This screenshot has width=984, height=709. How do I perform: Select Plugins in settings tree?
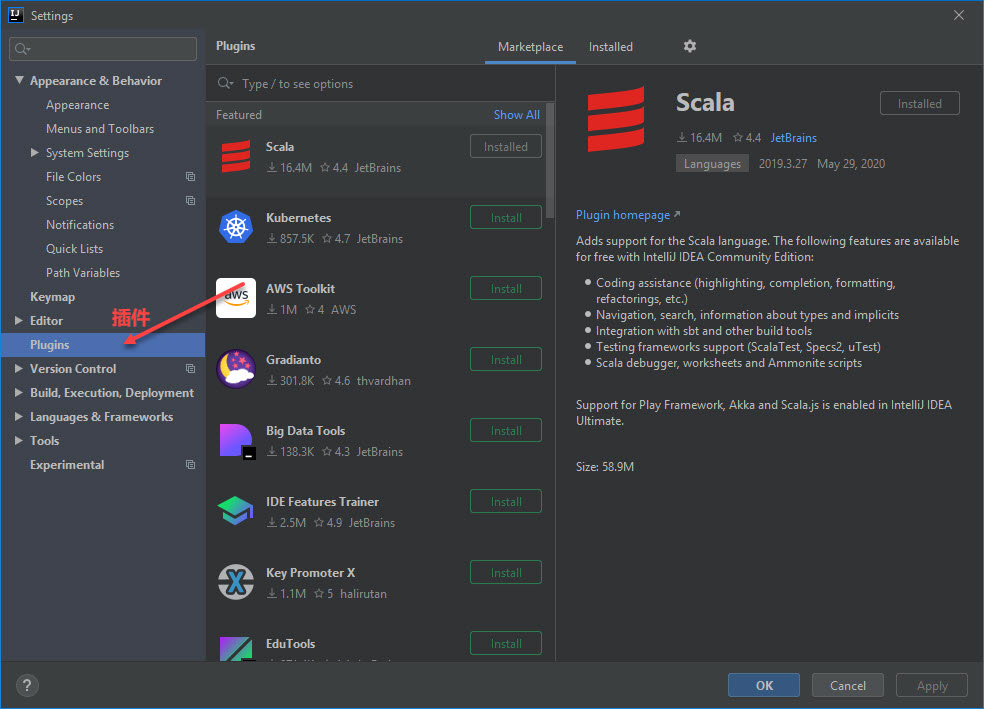coord(103,345)
